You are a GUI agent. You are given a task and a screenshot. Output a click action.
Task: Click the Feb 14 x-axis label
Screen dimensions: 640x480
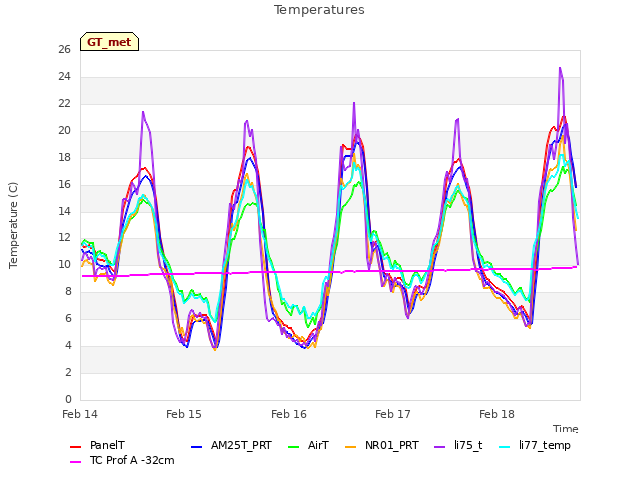[80, 414]
